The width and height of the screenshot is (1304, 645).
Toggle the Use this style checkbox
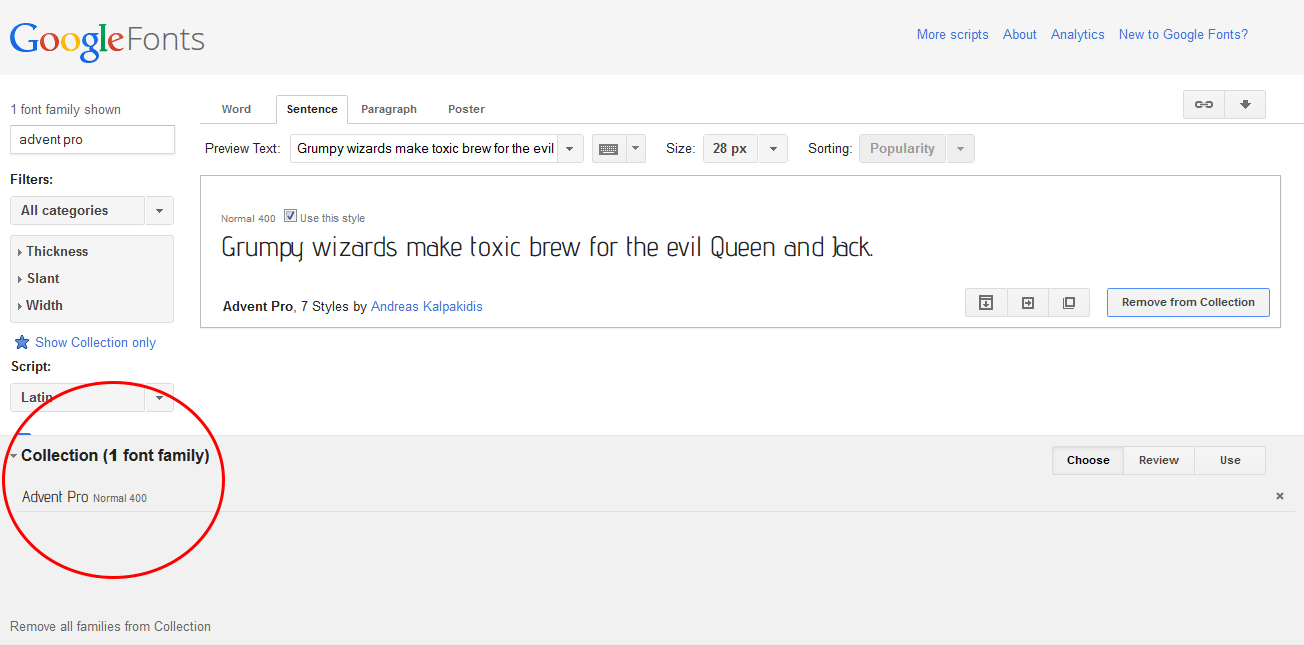[291, 216]
